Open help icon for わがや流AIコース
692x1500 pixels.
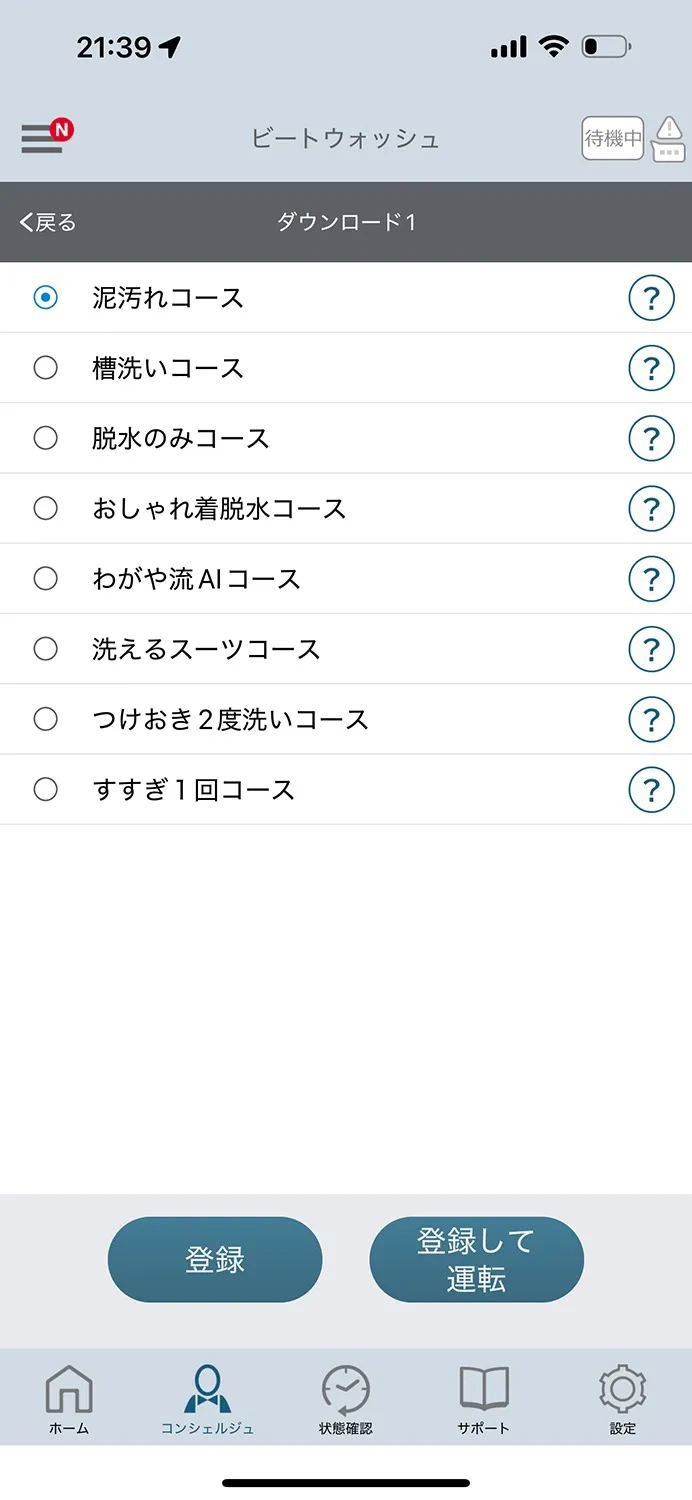(x=651, y=579)
